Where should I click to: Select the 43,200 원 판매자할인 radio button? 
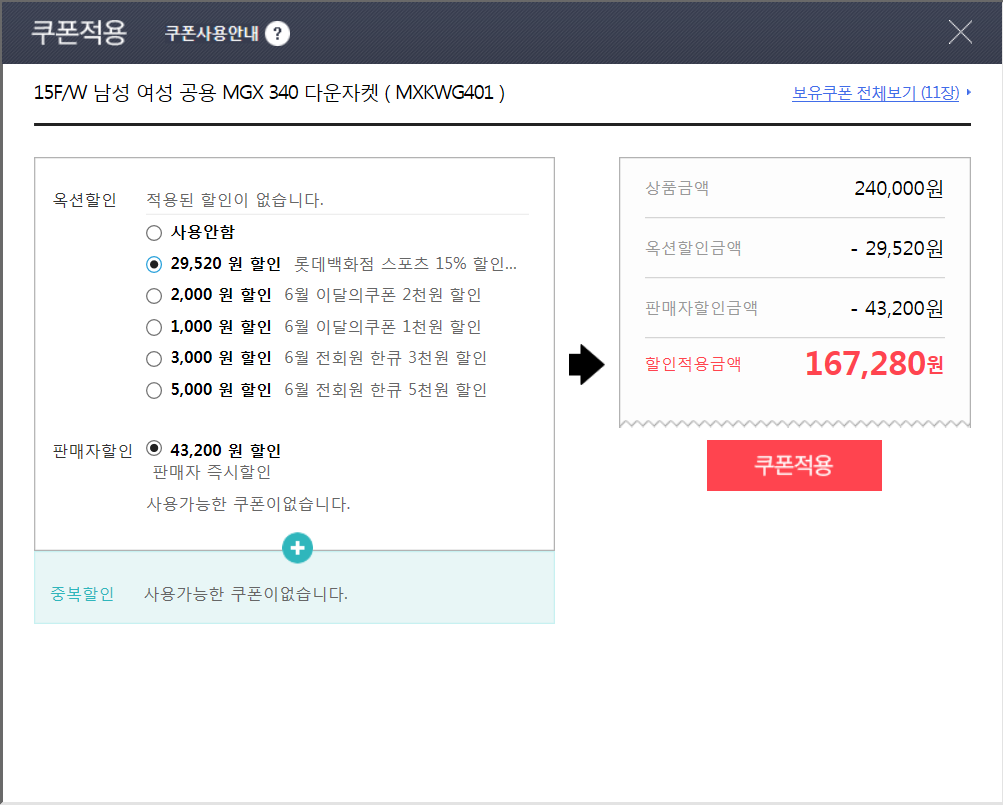pyautogui.click(x=154, y=449)
